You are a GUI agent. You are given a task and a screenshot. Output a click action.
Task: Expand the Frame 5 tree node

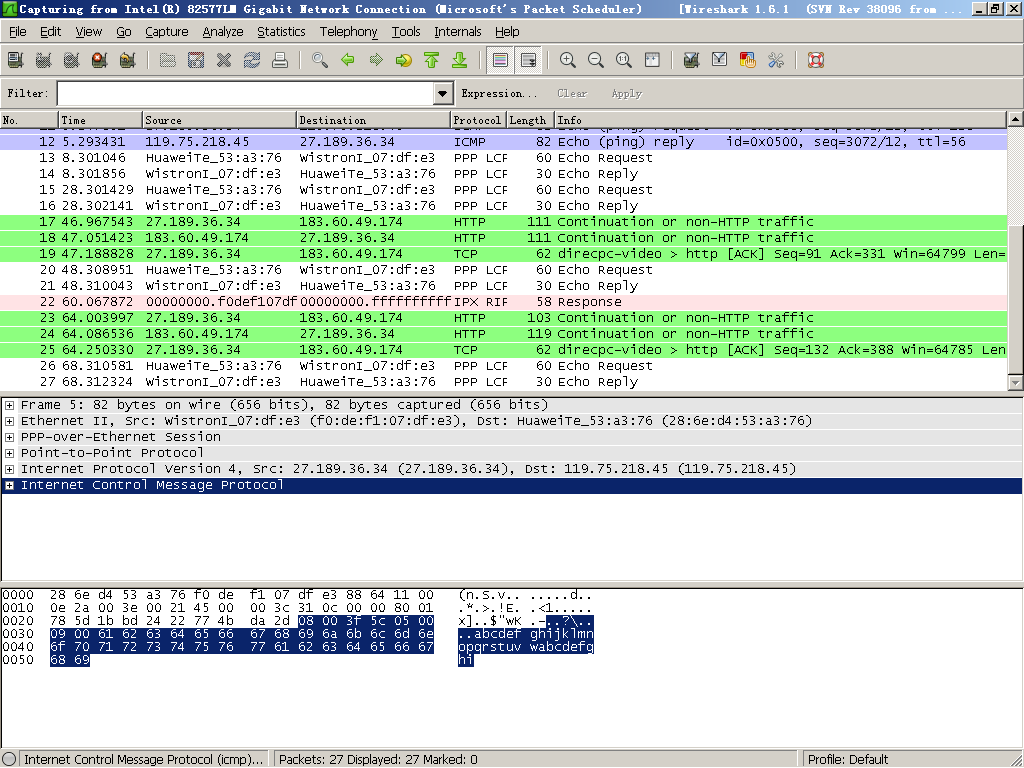(x=10, y=405)
